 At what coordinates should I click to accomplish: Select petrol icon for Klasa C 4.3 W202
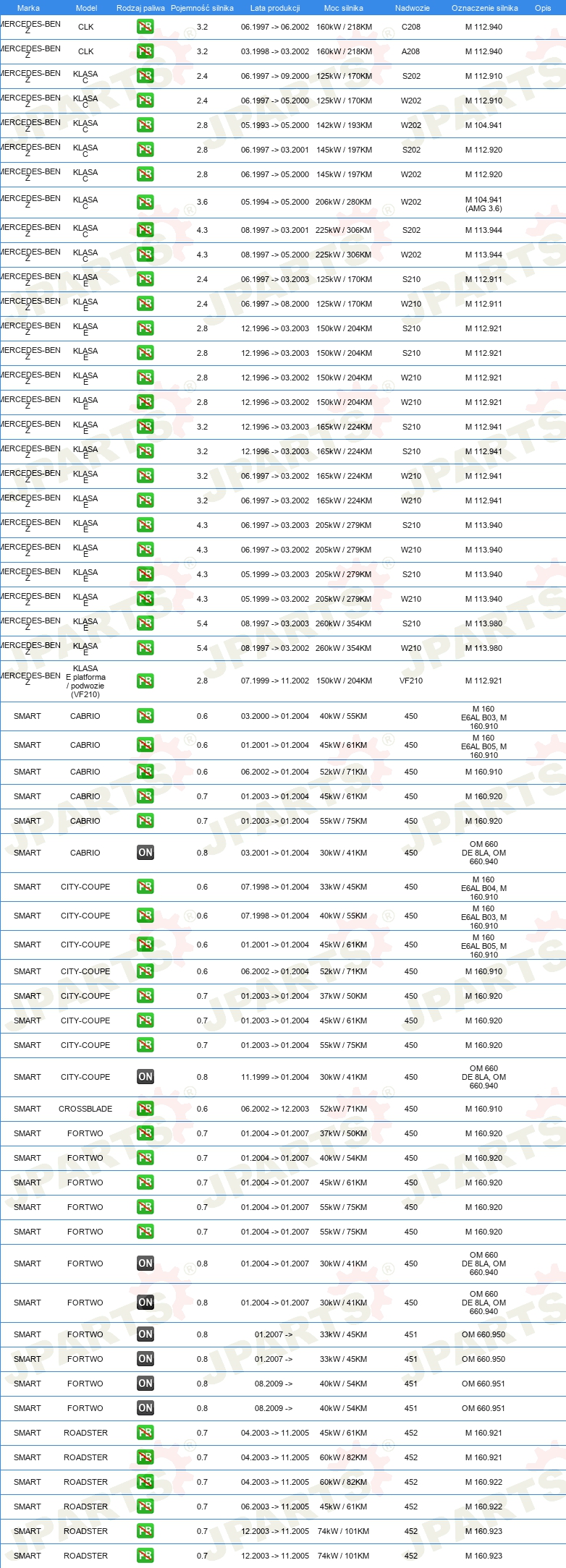coord(145,255)
